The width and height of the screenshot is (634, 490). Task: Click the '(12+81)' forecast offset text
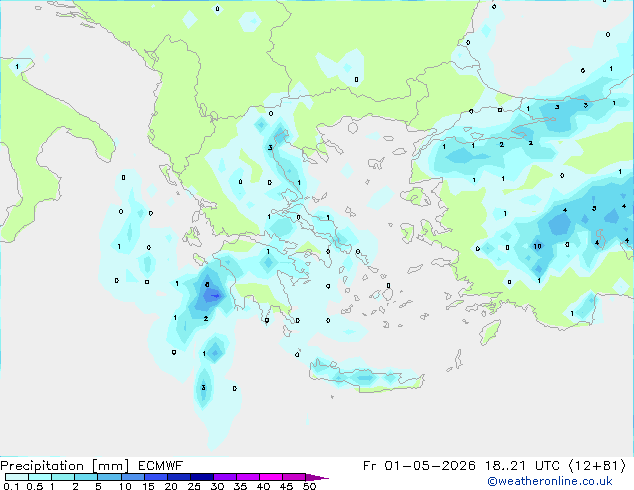[x=597, y=466]
